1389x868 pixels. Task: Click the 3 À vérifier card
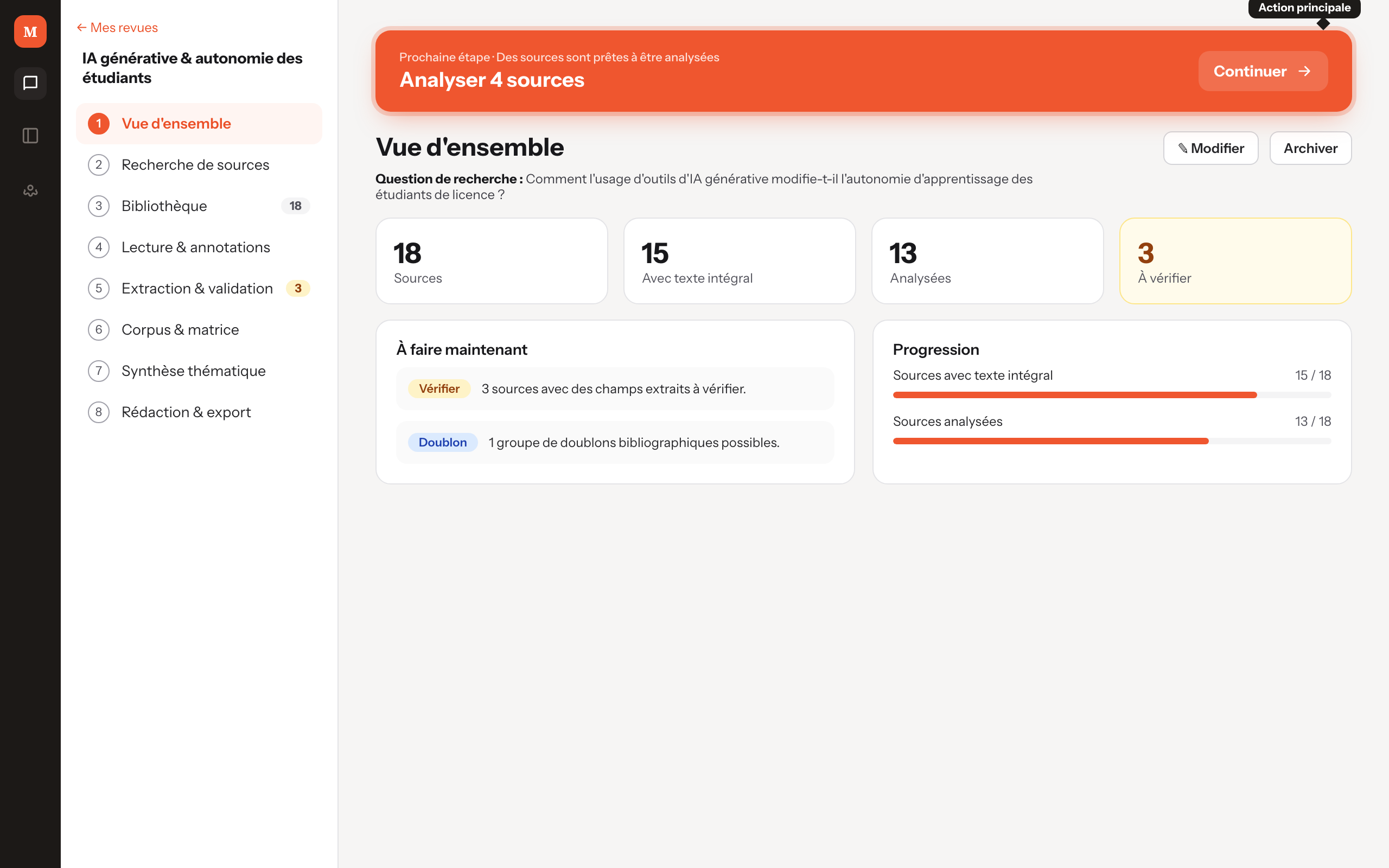[x=1235, y=261]
